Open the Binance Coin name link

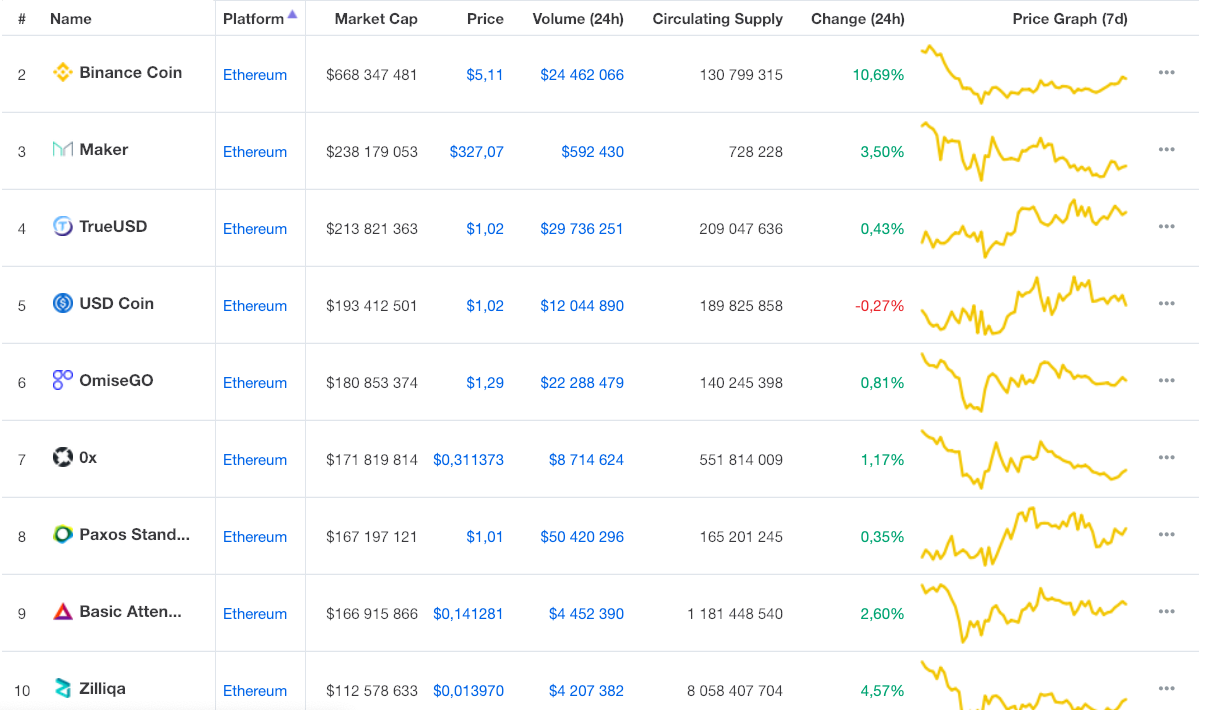(130, 72)
